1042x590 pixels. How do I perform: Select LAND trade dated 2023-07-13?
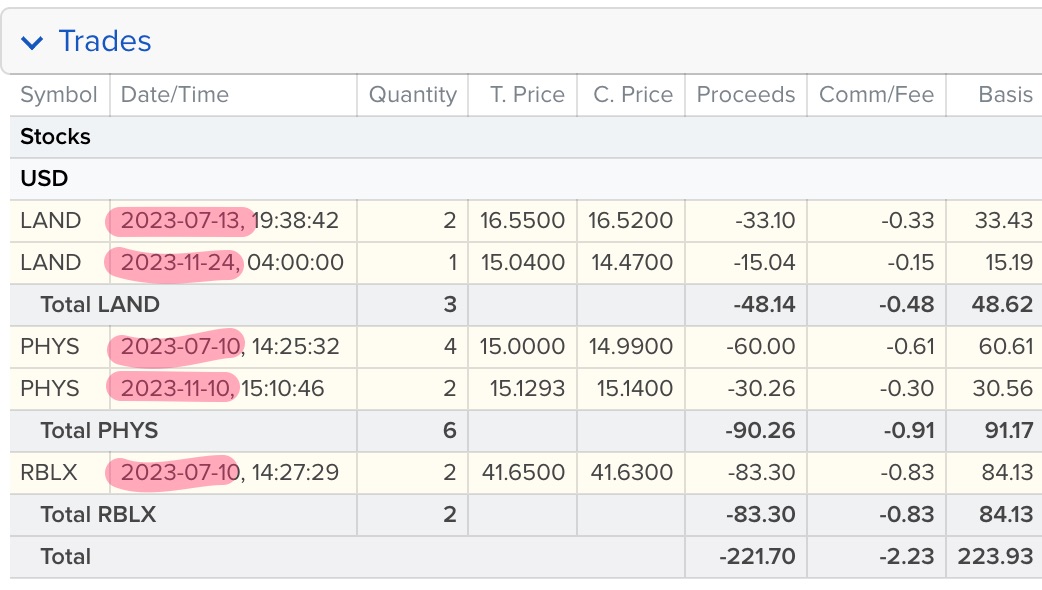point(526,221)
